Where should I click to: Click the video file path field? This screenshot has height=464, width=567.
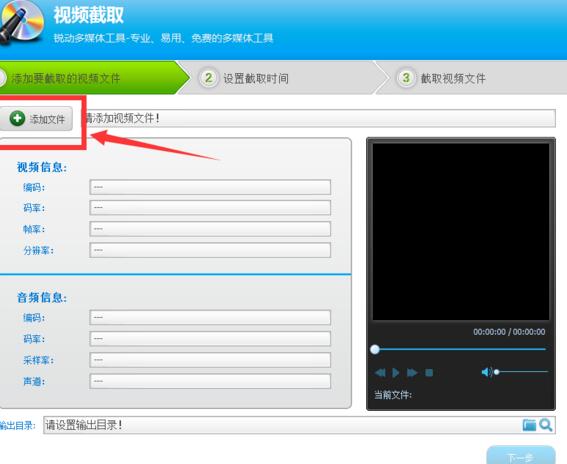320,118
